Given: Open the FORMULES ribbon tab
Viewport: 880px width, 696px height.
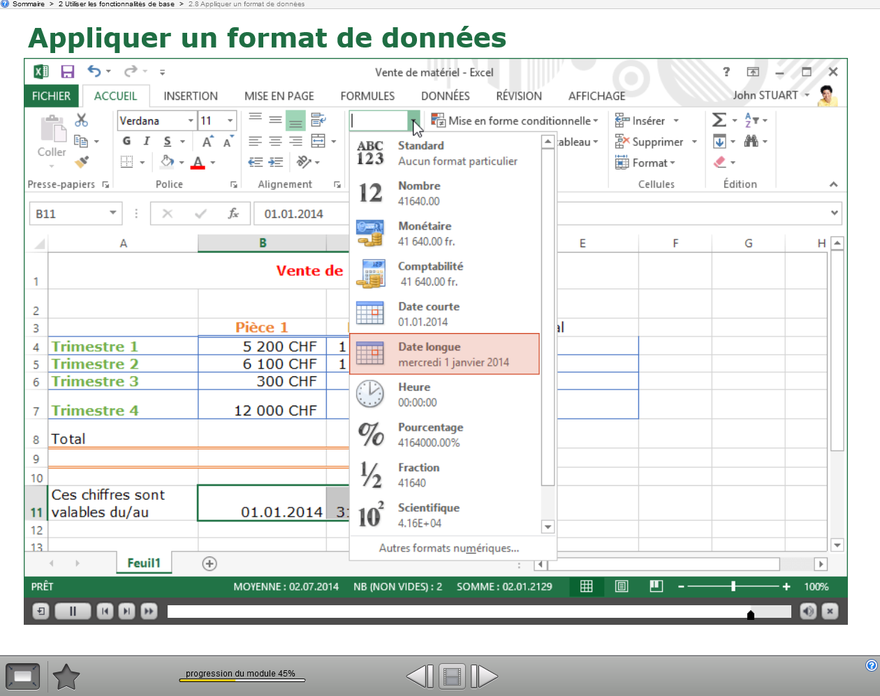Looking at the screenshot, I should pos(367,96).
